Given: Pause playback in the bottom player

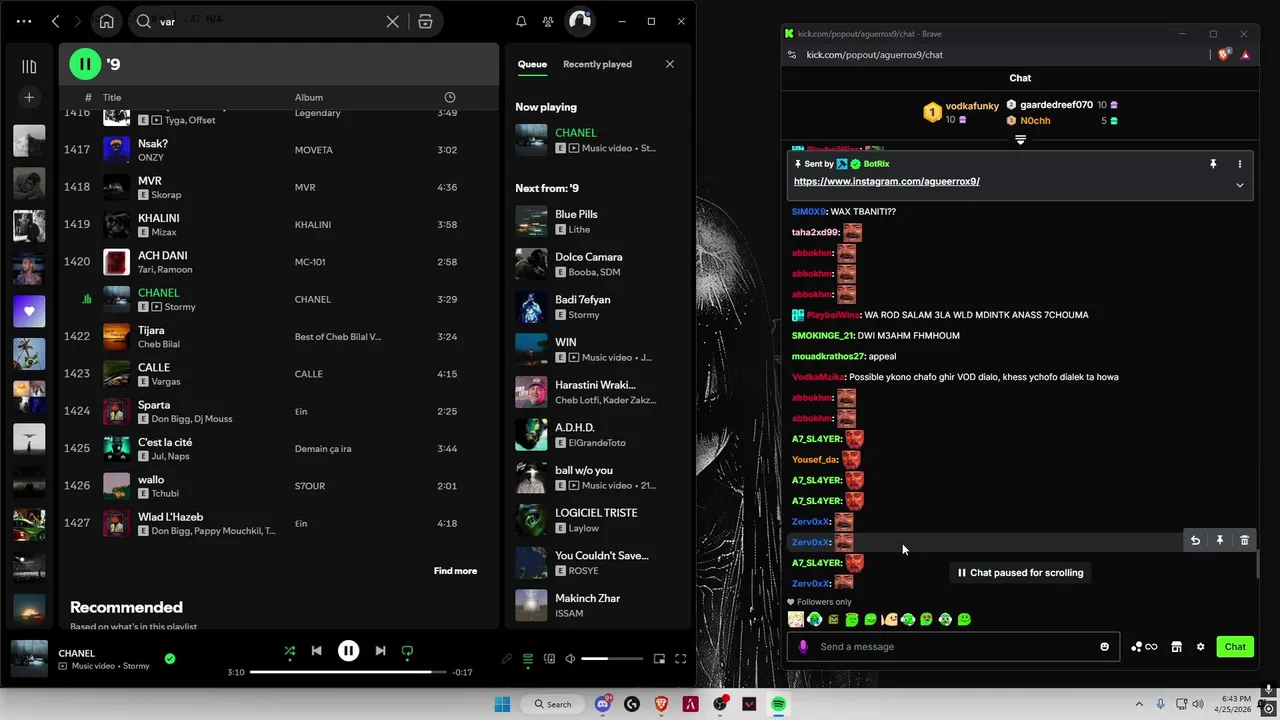Looking at the screenshot, I should [348, 651].
